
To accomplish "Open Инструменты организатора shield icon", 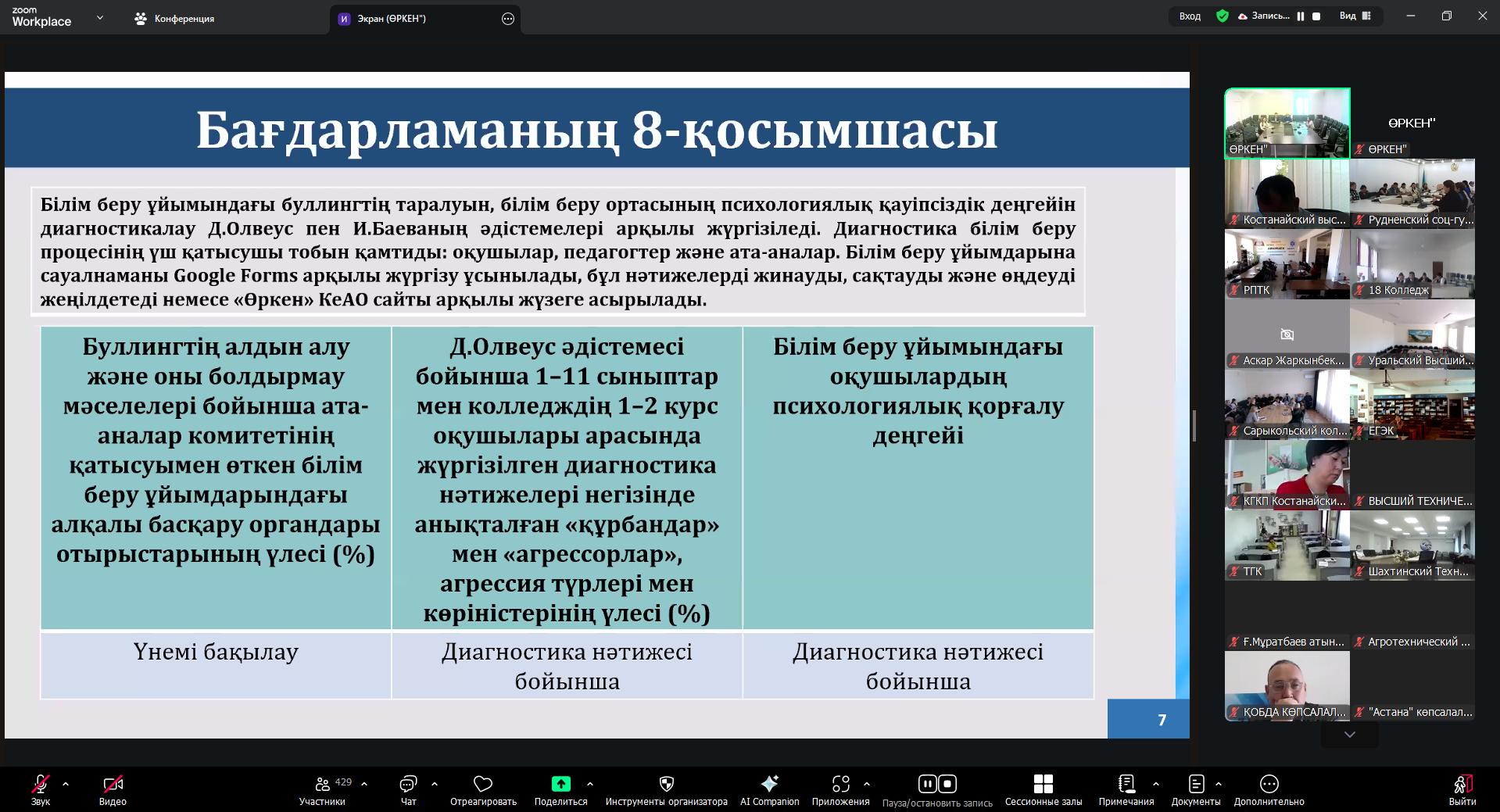I will [666, 784].
